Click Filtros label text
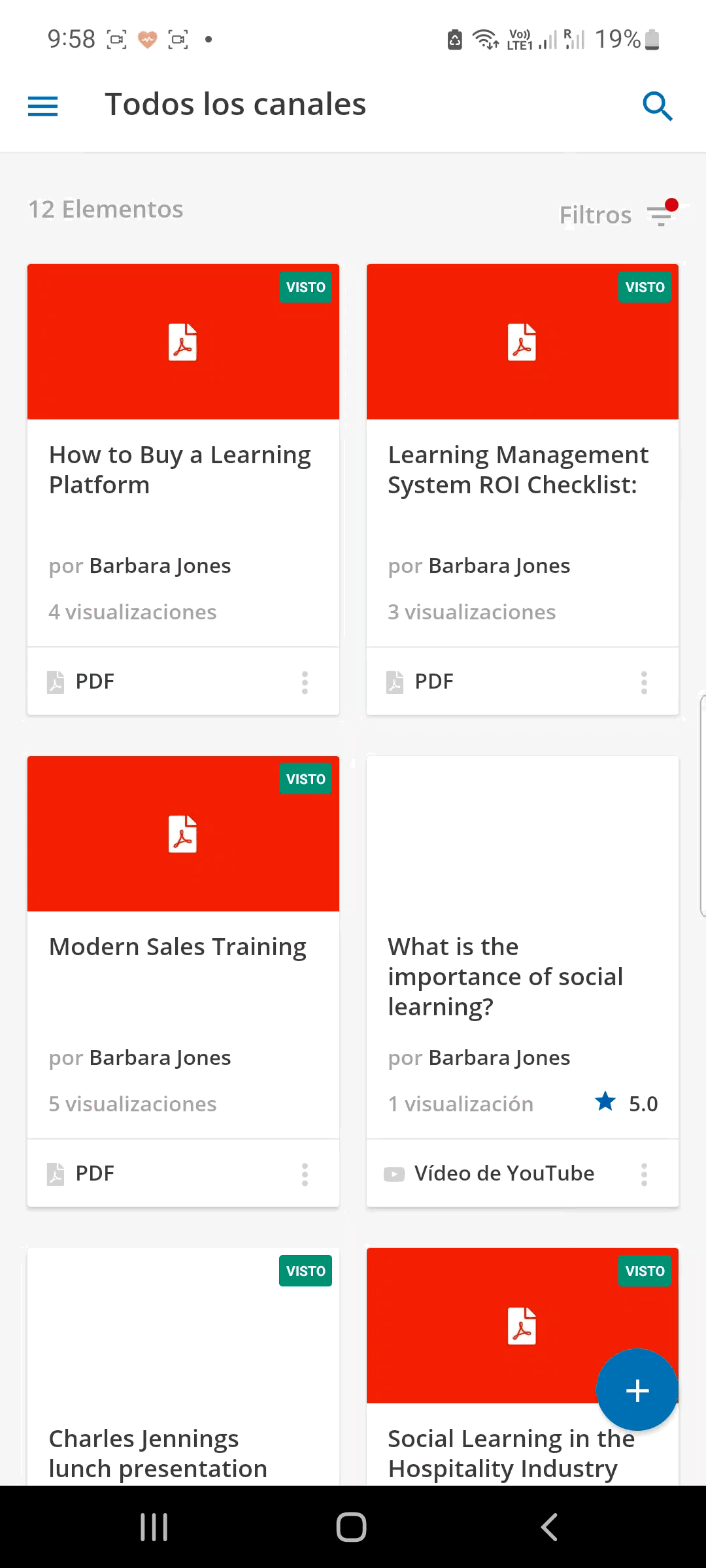 tap(596, 215)
